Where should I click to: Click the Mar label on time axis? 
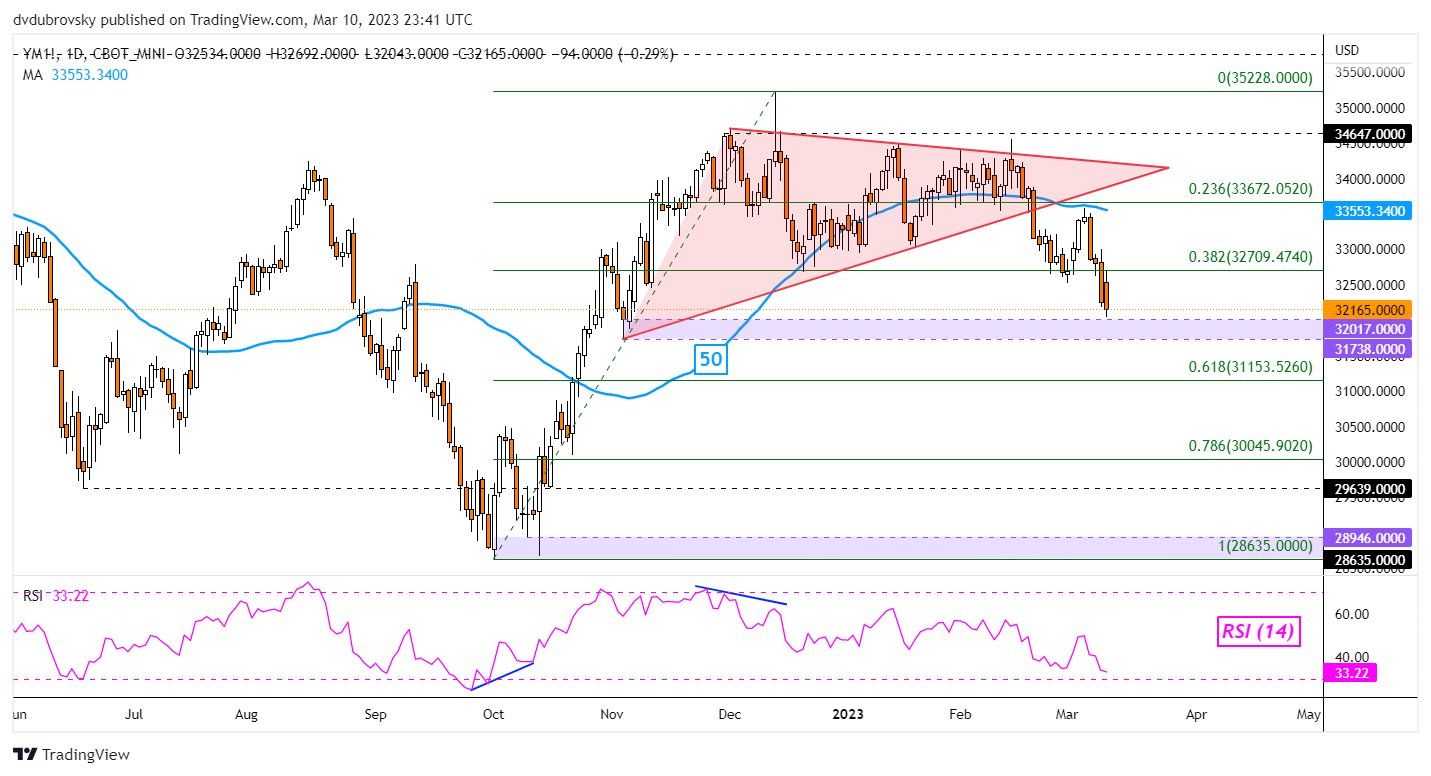click(1066, 714)
